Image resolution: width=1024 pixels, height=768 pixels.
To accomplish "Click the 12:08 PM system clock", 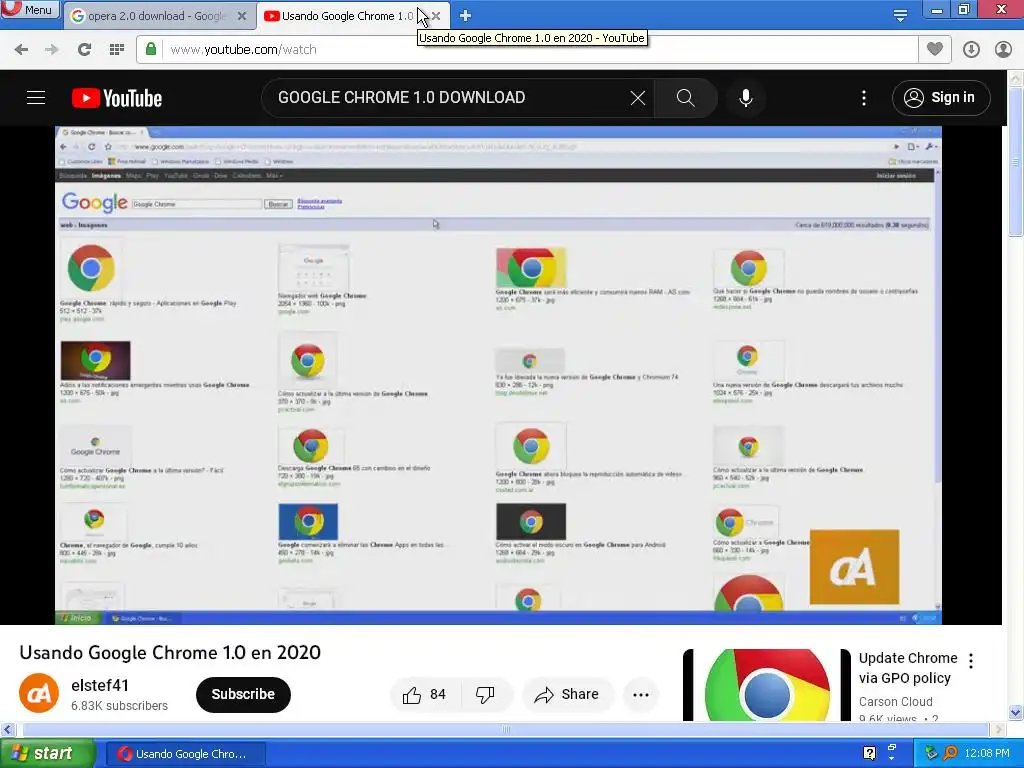I will (x=987, y=754).
